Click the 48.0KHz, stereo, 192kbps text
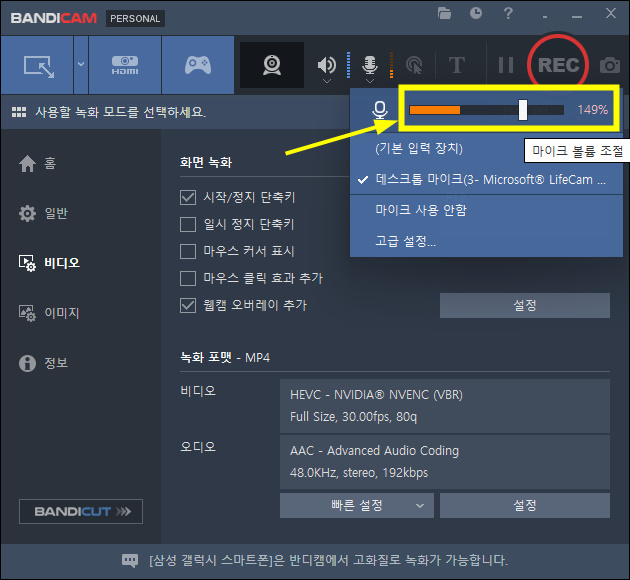This screenshot has width=630, height=580. coord(359,472)
